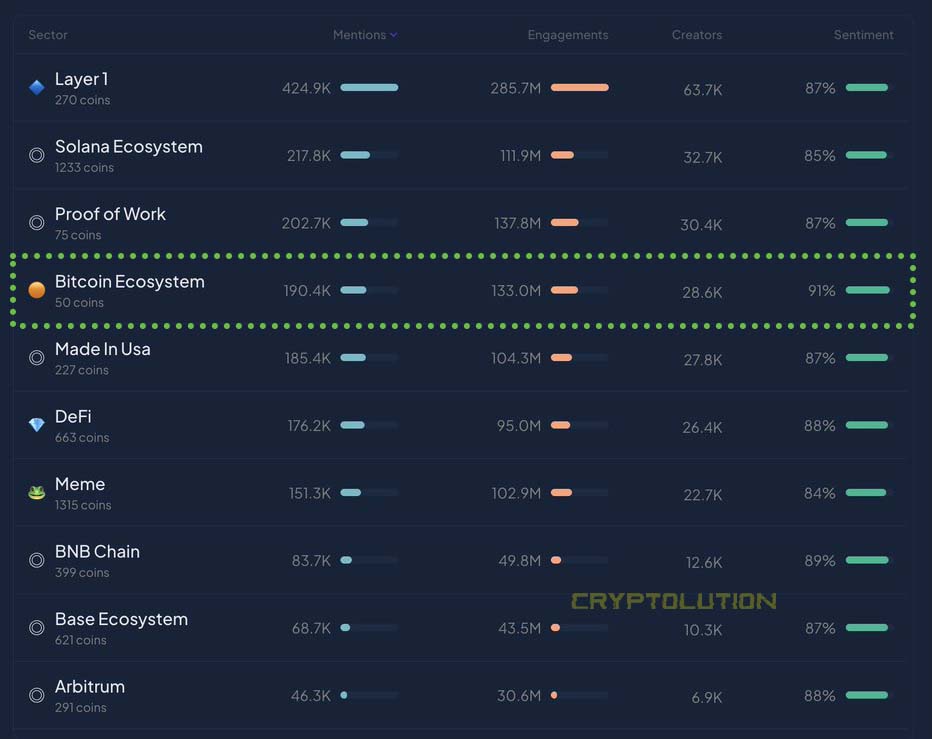This screenshot has height=739, width=932.
Task: Sort table by Creators column
Action: point(697,35)
